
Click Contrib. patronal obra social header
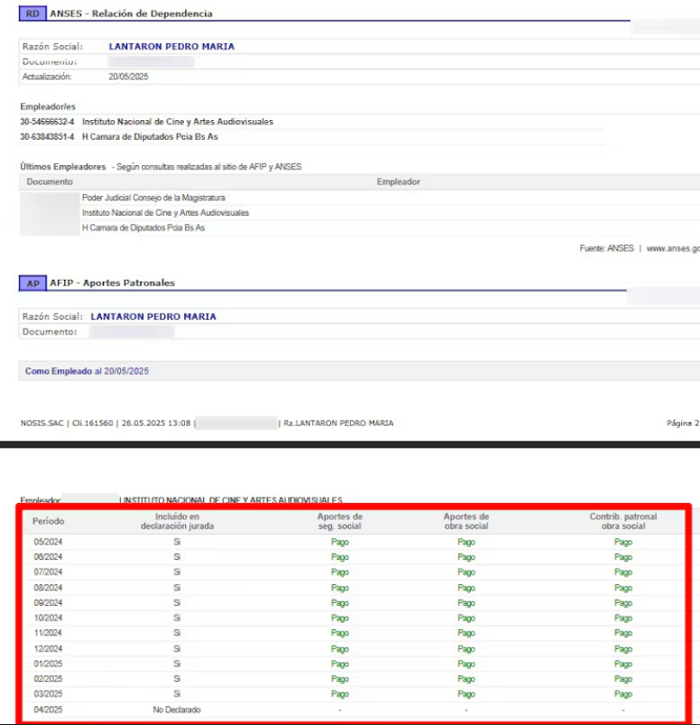(623, 521)
